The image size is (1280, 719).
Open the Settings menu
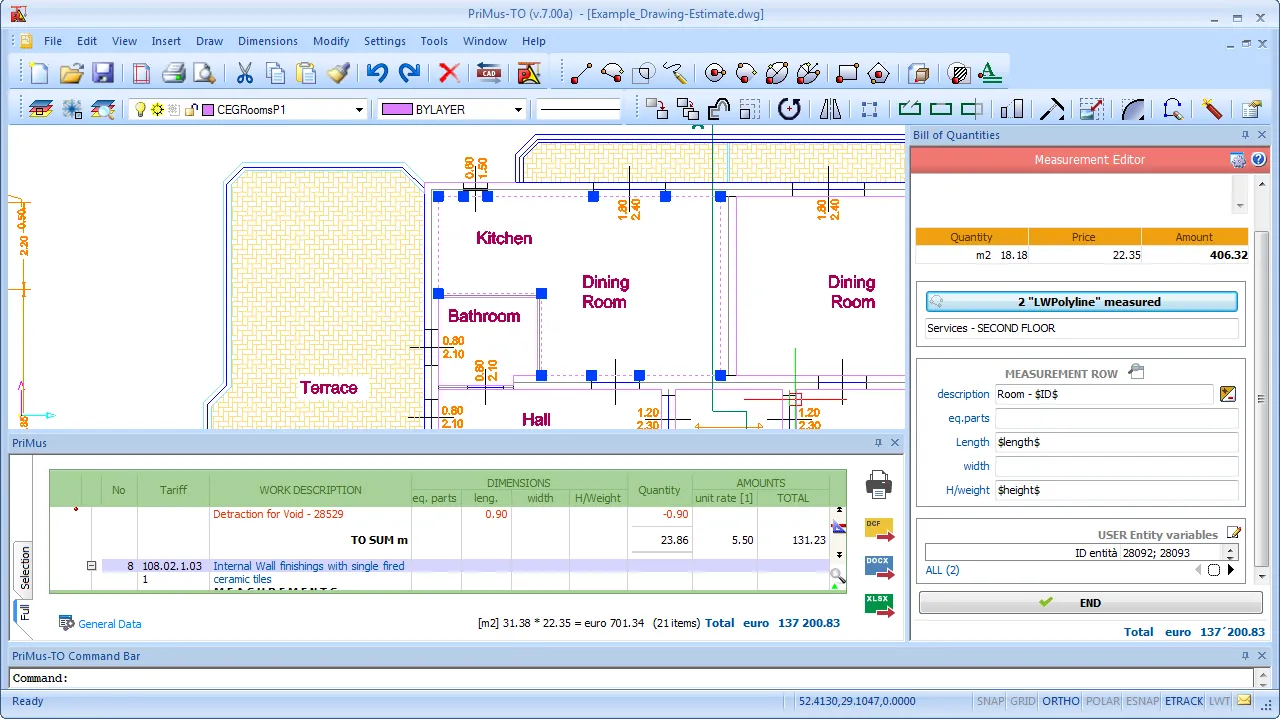(384, 41)
